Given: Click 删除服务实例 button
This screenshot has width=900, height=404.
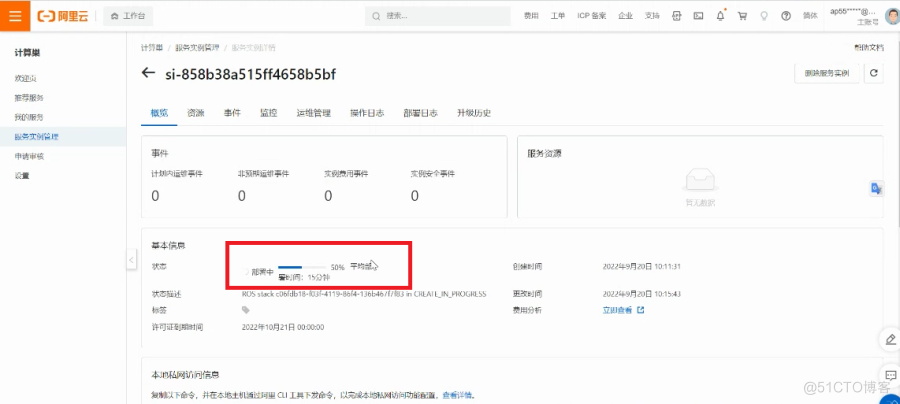Looking at the screenshot, I should click(827, 73).
